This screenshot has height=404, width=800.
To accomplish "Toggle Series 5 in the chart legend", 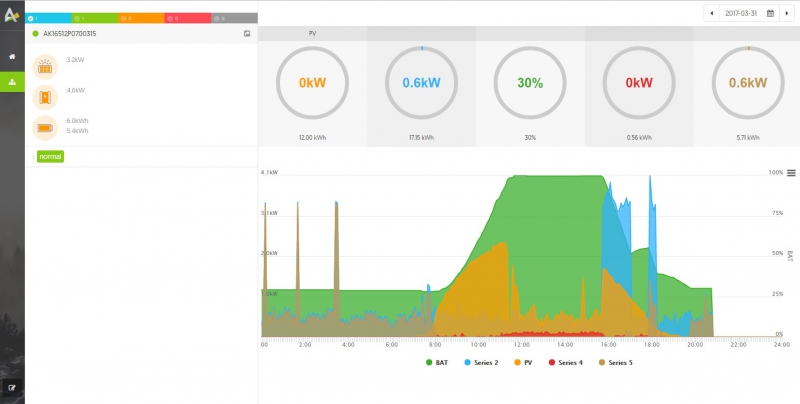I will tap(615, 363).
